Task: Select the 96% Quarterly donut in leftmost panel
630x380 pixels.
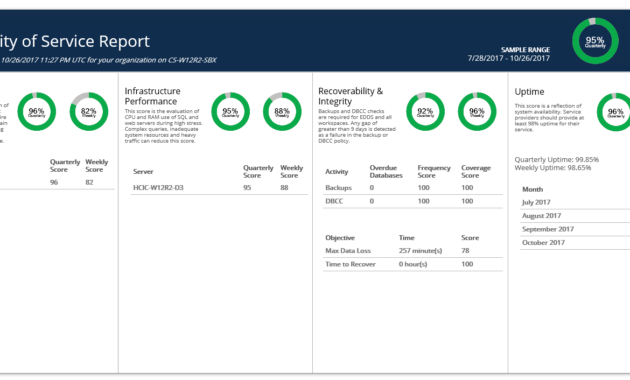Action: [x=37, y=112]
